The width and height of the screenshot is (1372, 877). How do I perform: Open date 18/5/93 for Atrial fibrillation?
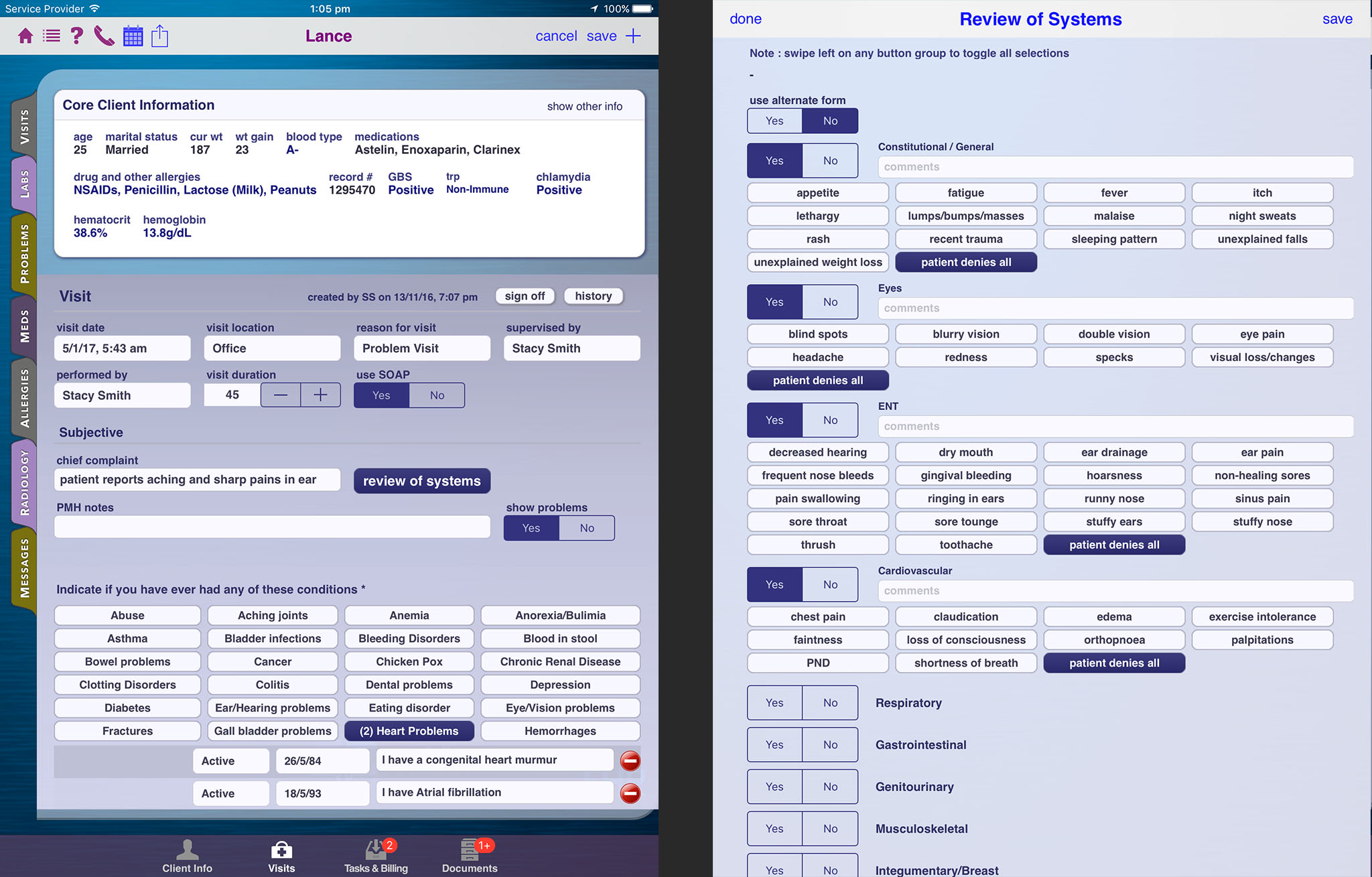point(322,793)
